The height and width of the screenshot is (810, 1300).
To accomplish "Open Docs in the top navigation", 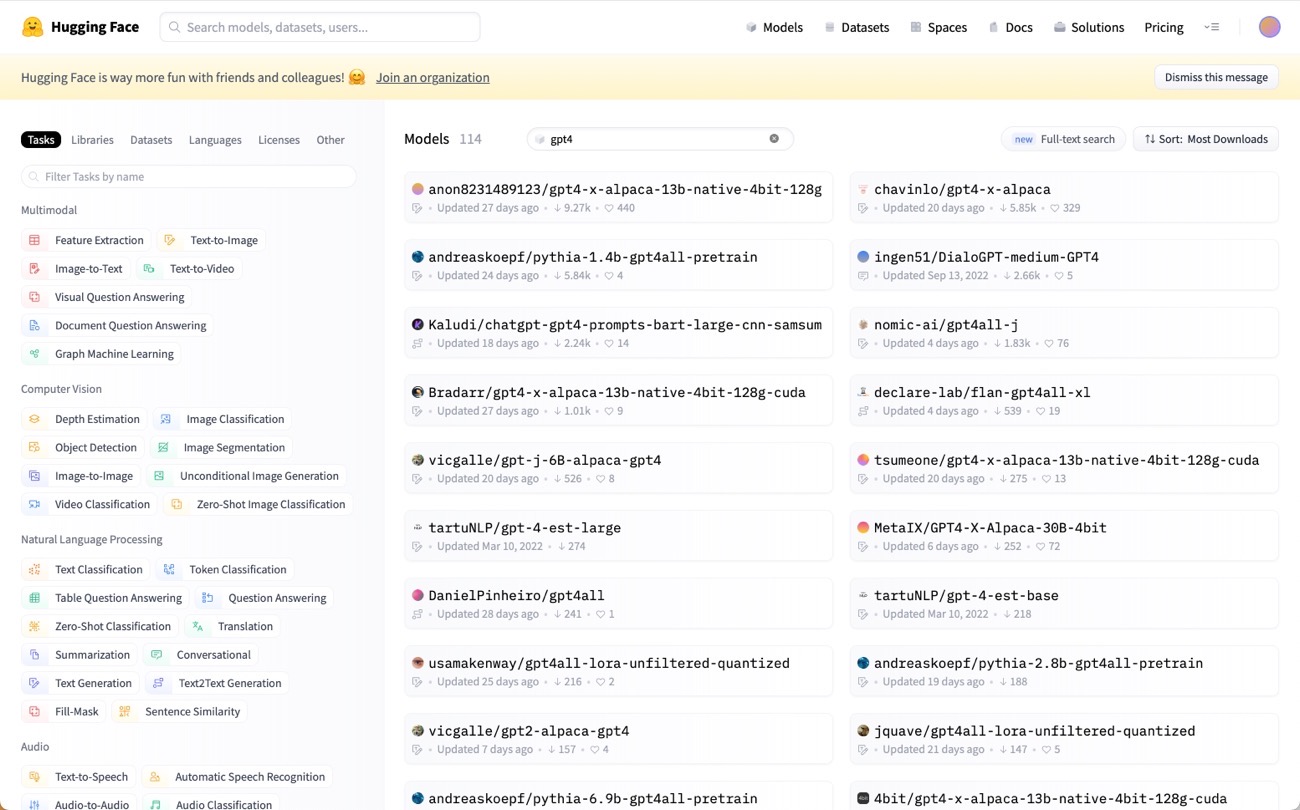I will pos(1010,27).
